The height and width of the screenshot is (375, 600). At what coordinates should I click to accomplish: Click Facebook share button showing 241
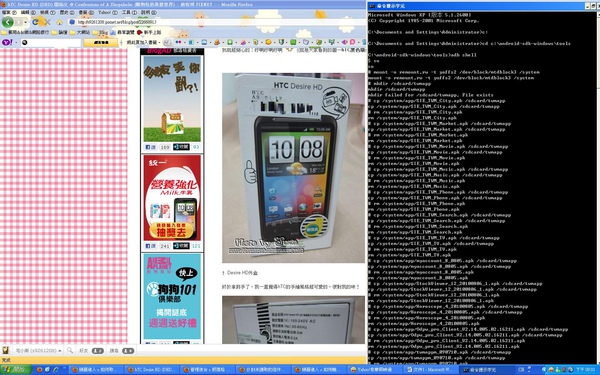(150, 246)
